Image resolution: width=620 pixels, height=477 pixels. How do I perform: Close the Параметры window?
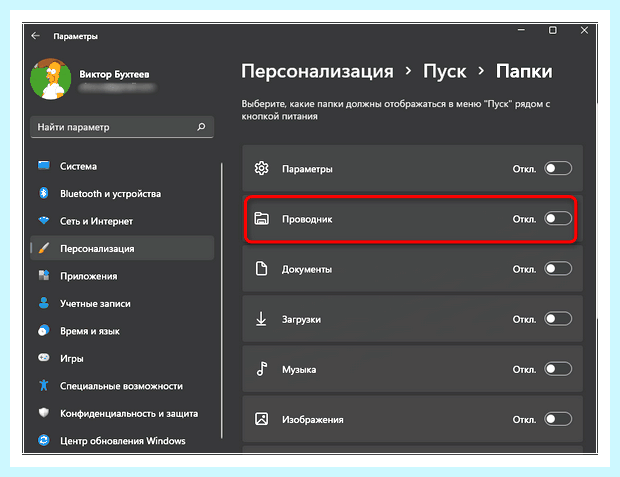584,30
